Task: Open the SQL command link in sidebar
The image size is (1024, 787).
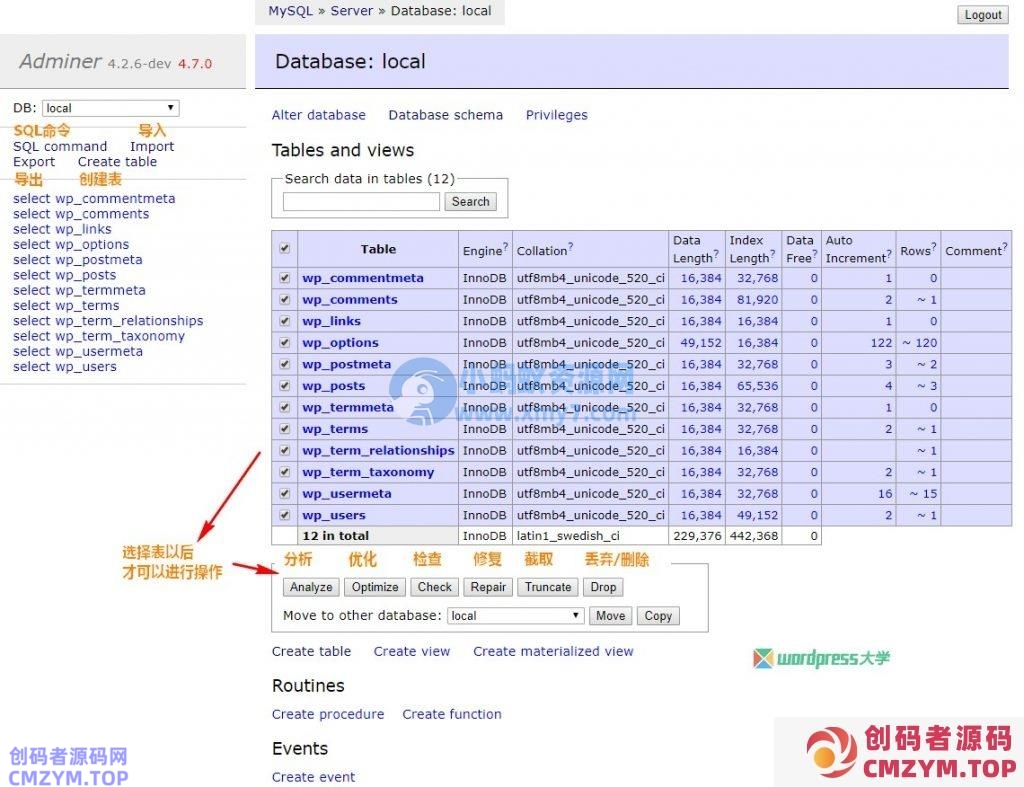Action: click(60, 146)
